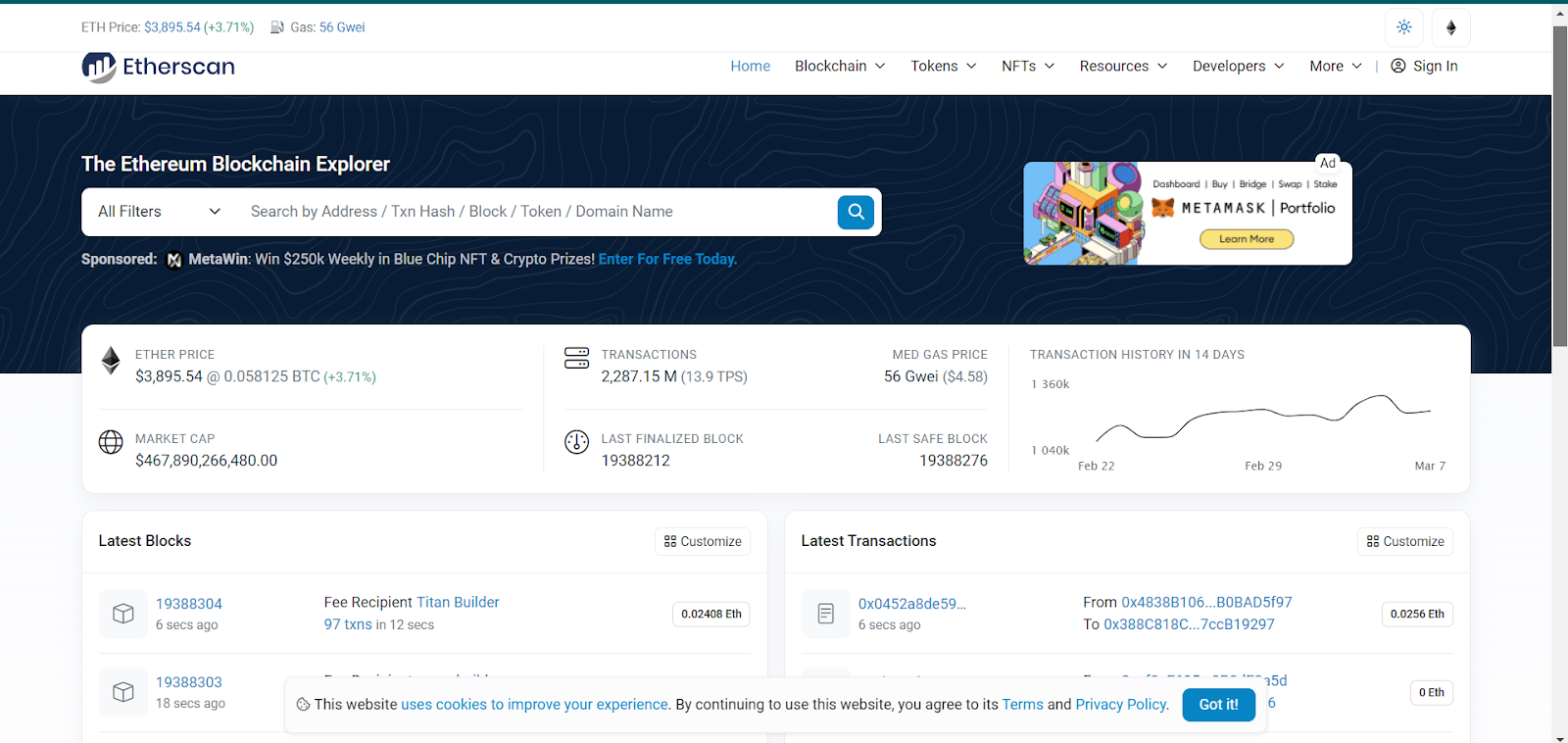The width and height of the screenshot is (1568, 743).
Task: Expand the Resources menu
Action: click(1123, 66)
